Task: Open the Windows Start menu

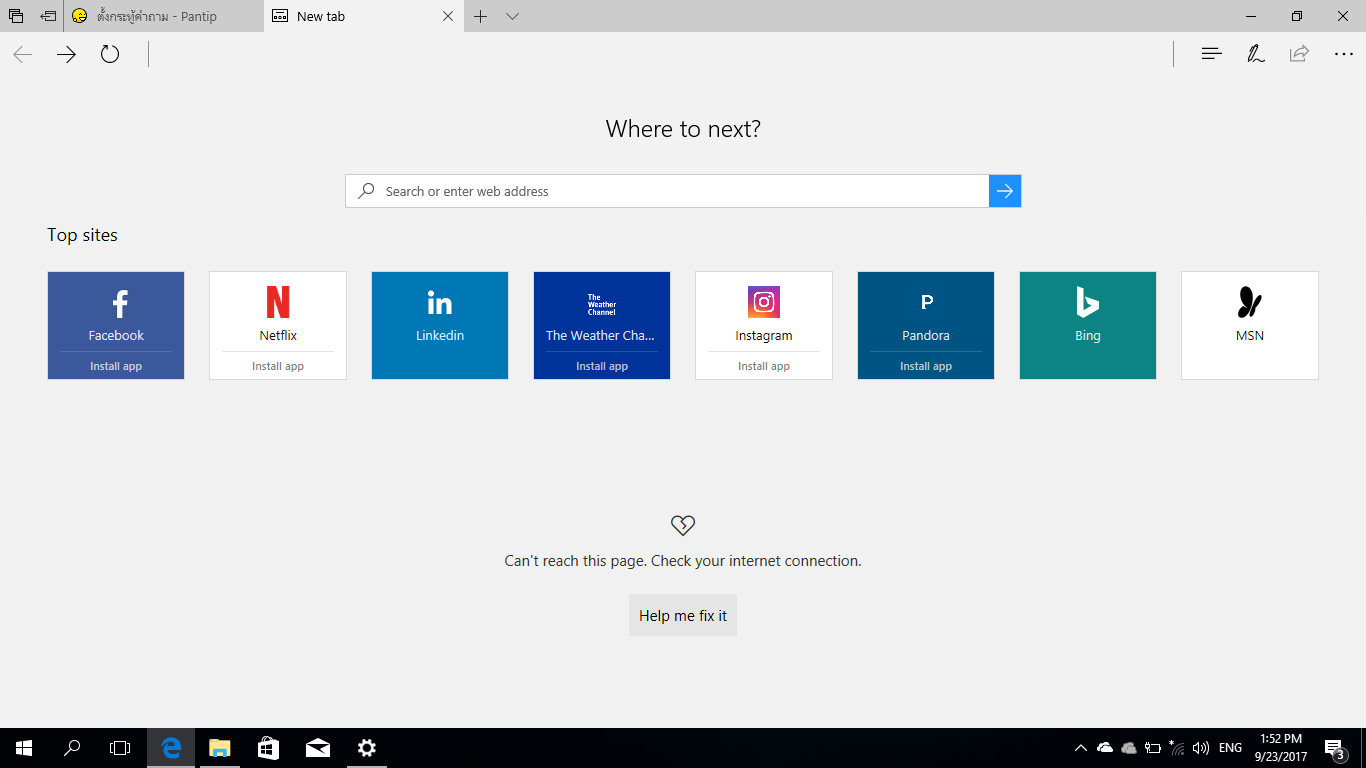Action: [24, 748]
